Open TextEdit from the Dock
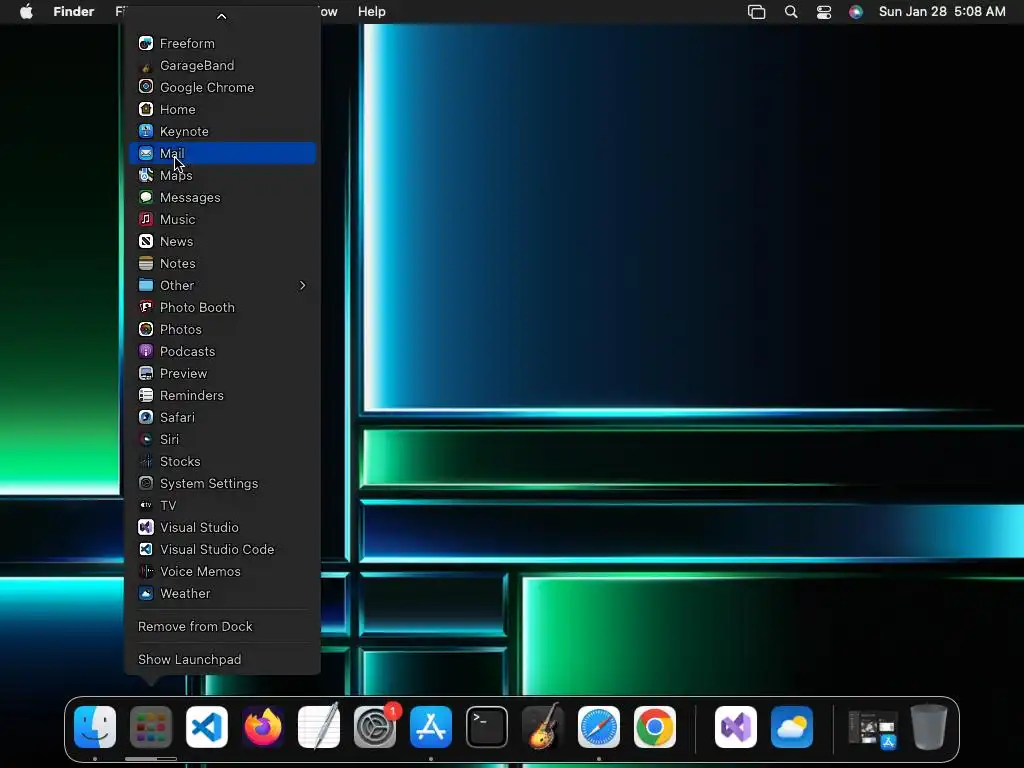The width and height of the screenshot is (1024, 768). pyautogui.click(x=319, y=727)
